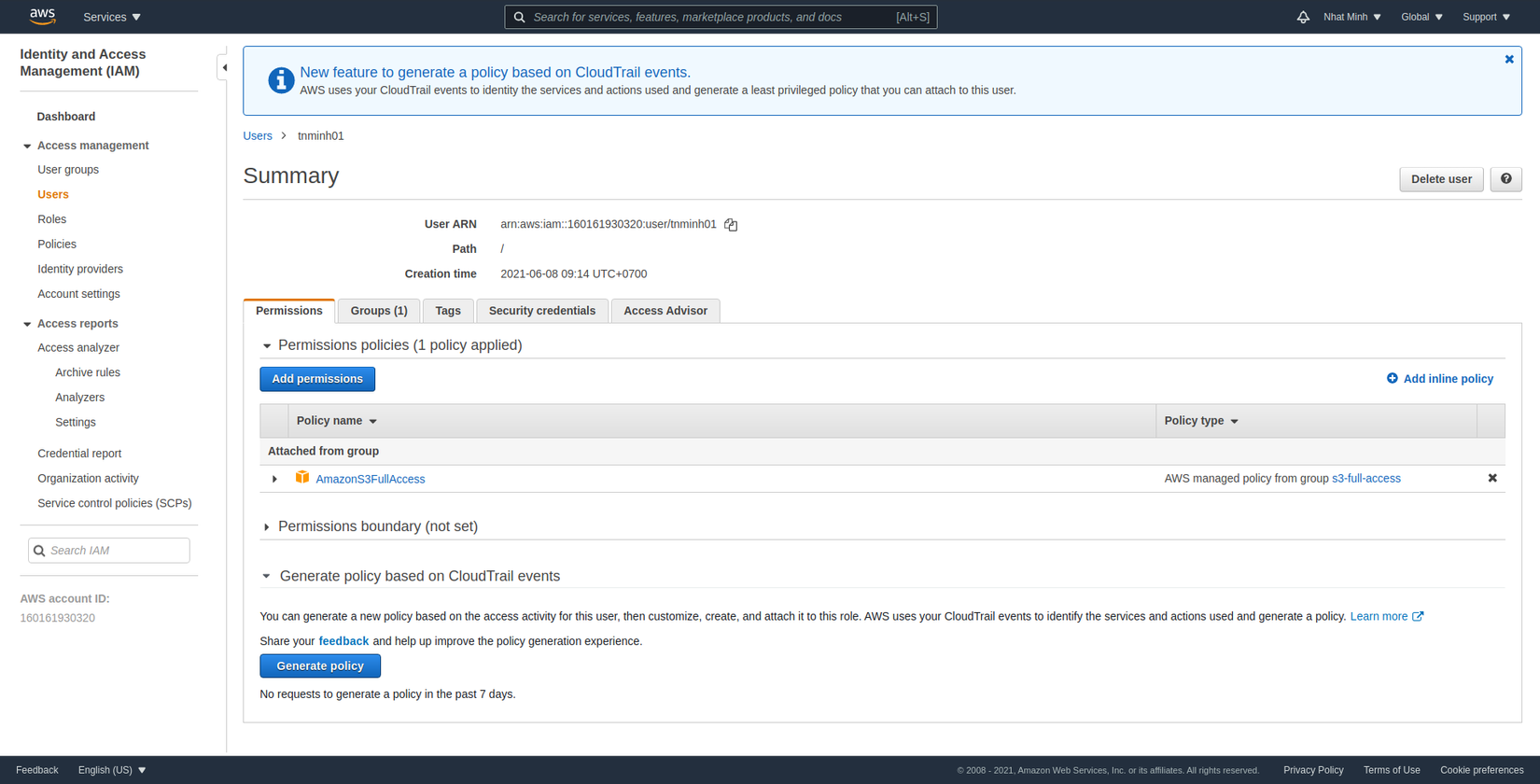1540x784 pixels.
Task: Click the Add inline policy link
Action: [1440, 379]
